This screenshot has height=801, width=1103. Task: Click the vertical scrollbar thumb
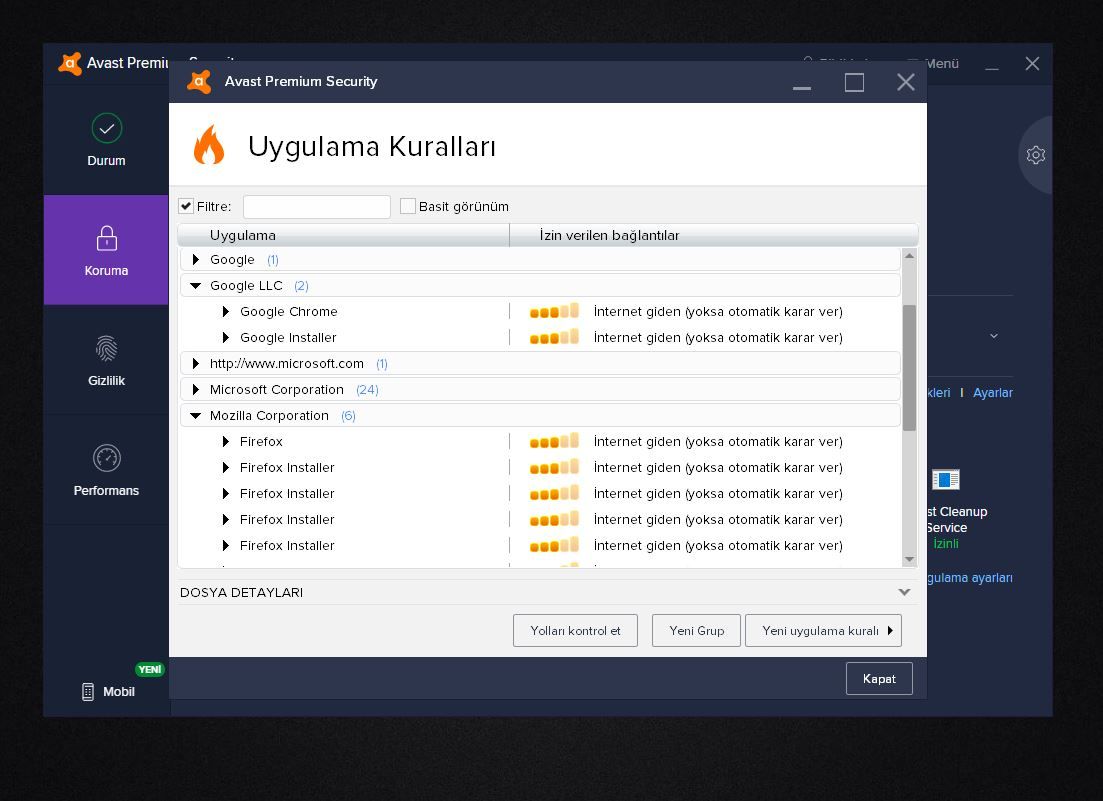tap(909, 367)
